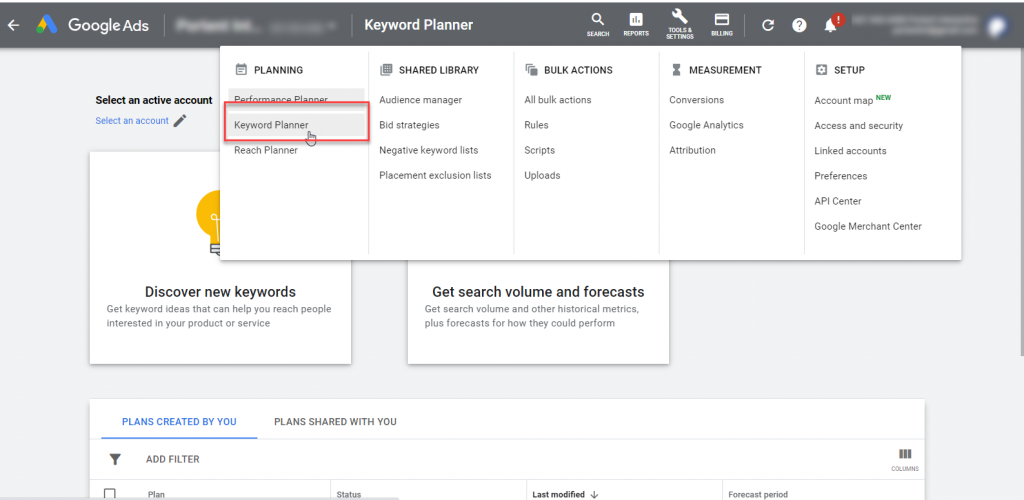Open the Help question mark icon
This screenshot has width=1024, height=500.
pyautogui.click(x=799, y=25)
